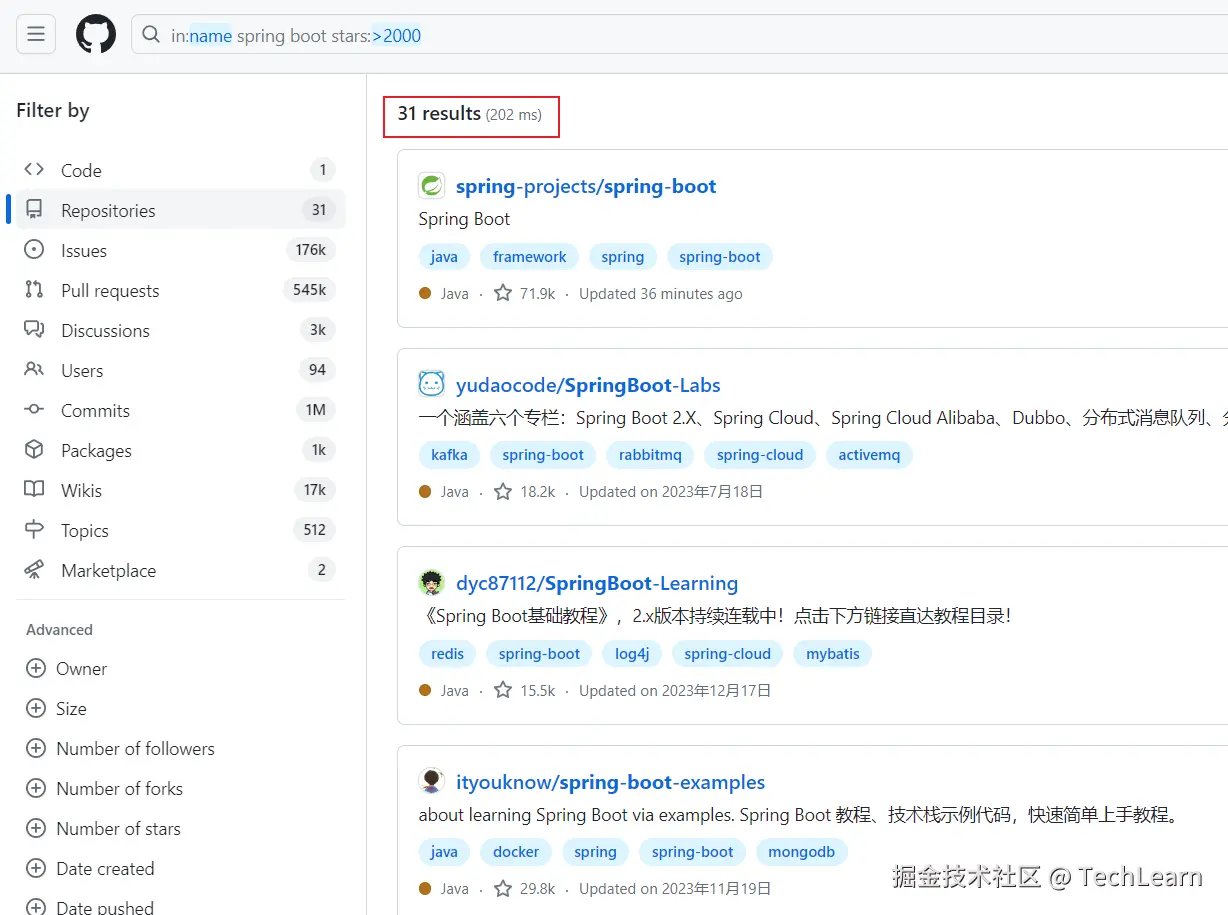Click the rabbitmq topic tag

click(x=650, y=455)
